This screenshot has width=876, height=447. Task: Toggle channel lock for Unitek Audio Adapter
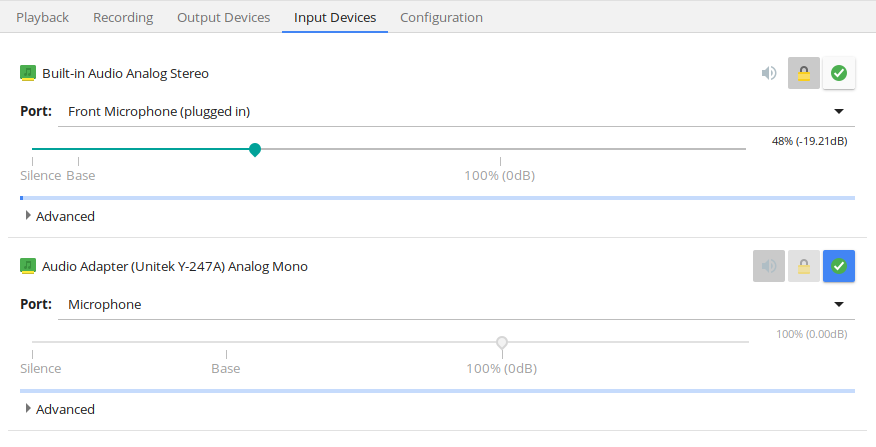pos(804,266)
